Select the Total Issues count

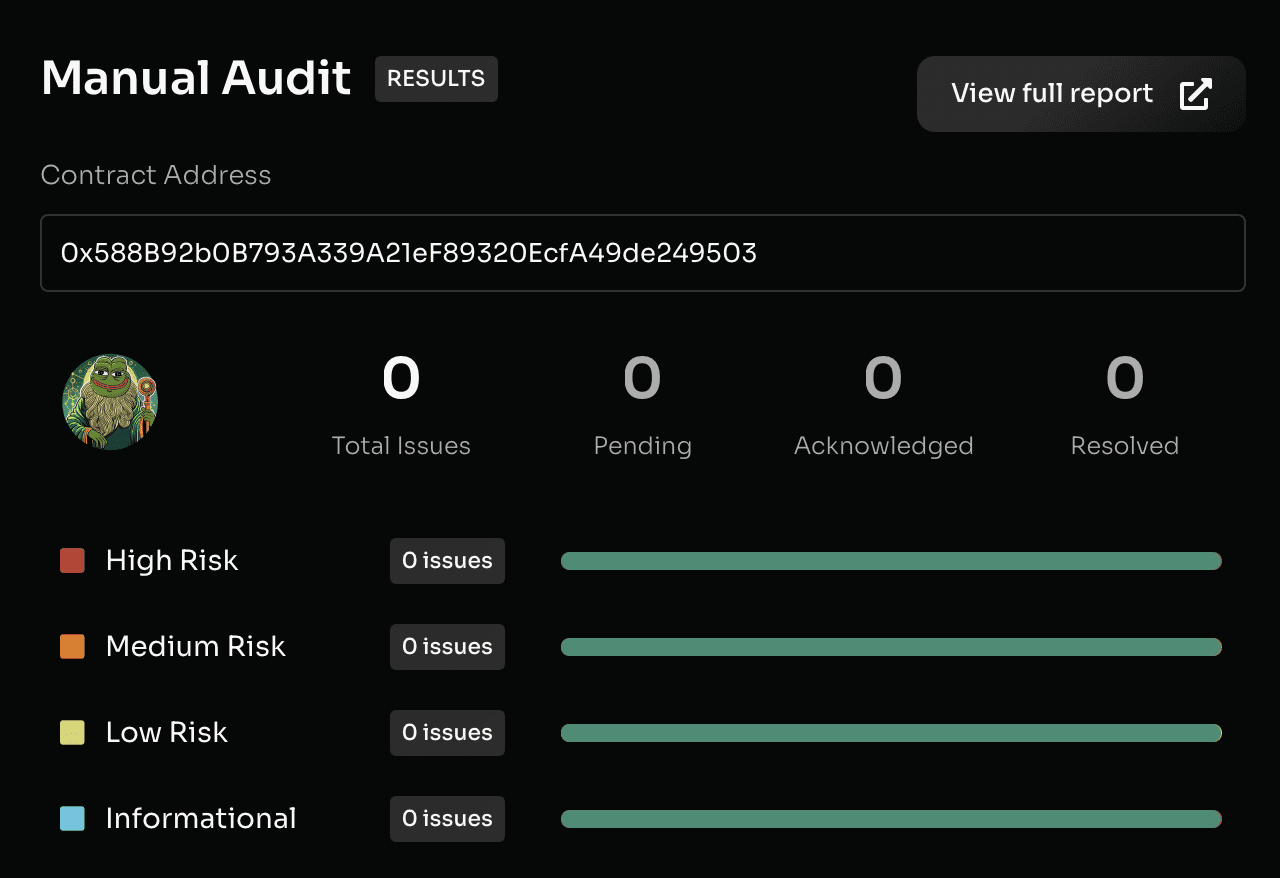click(x=401, y=380)
